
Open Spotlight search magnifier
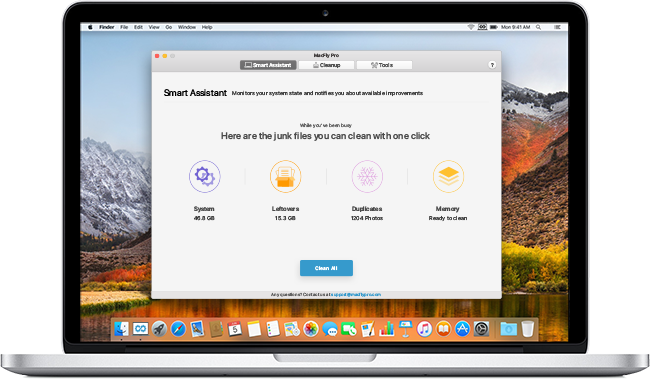(x=538, y=27)
